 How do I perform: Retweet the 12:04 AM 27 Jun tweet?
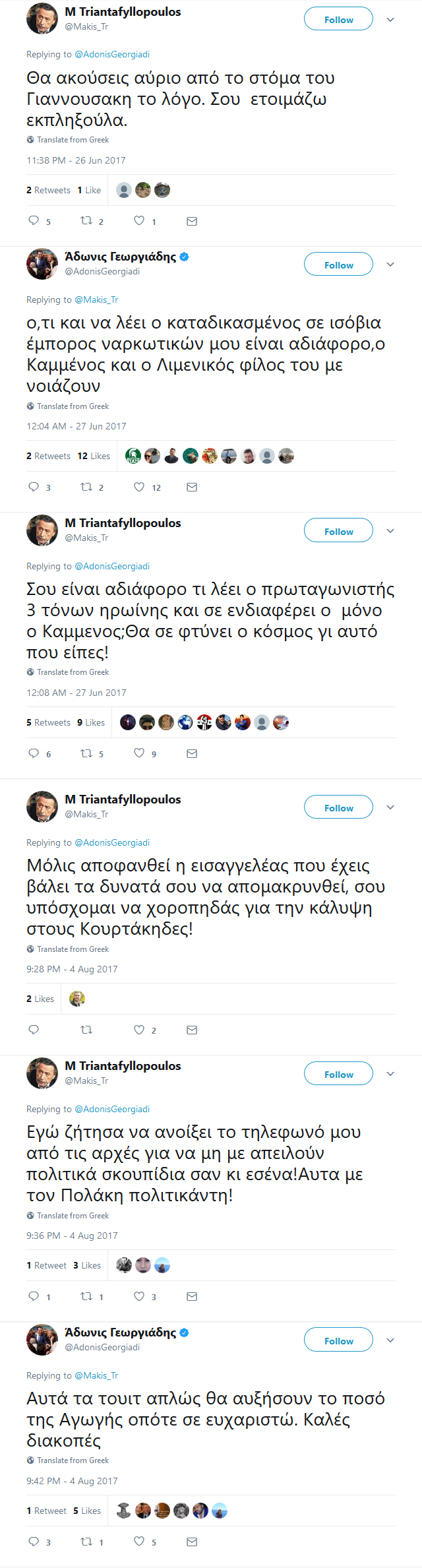pos(86,487)
